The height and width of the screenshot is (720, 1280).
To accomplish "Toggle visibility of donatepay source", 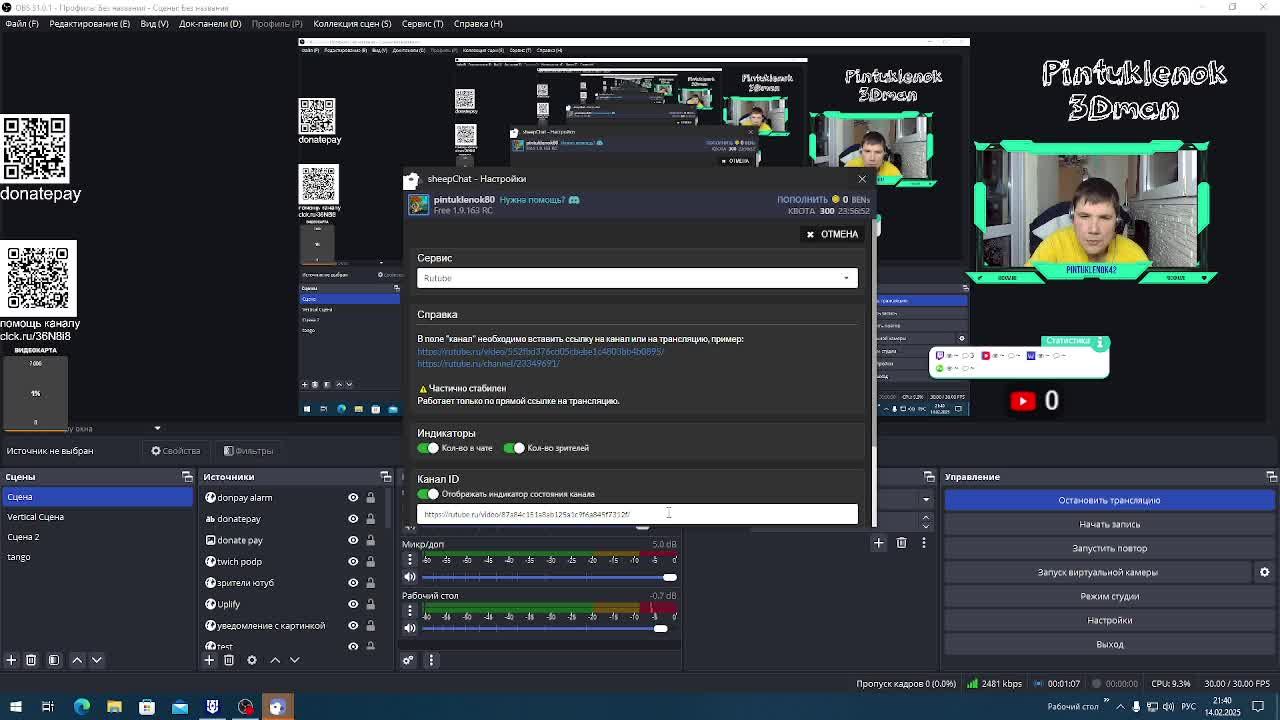I will (x=353, y=519).
